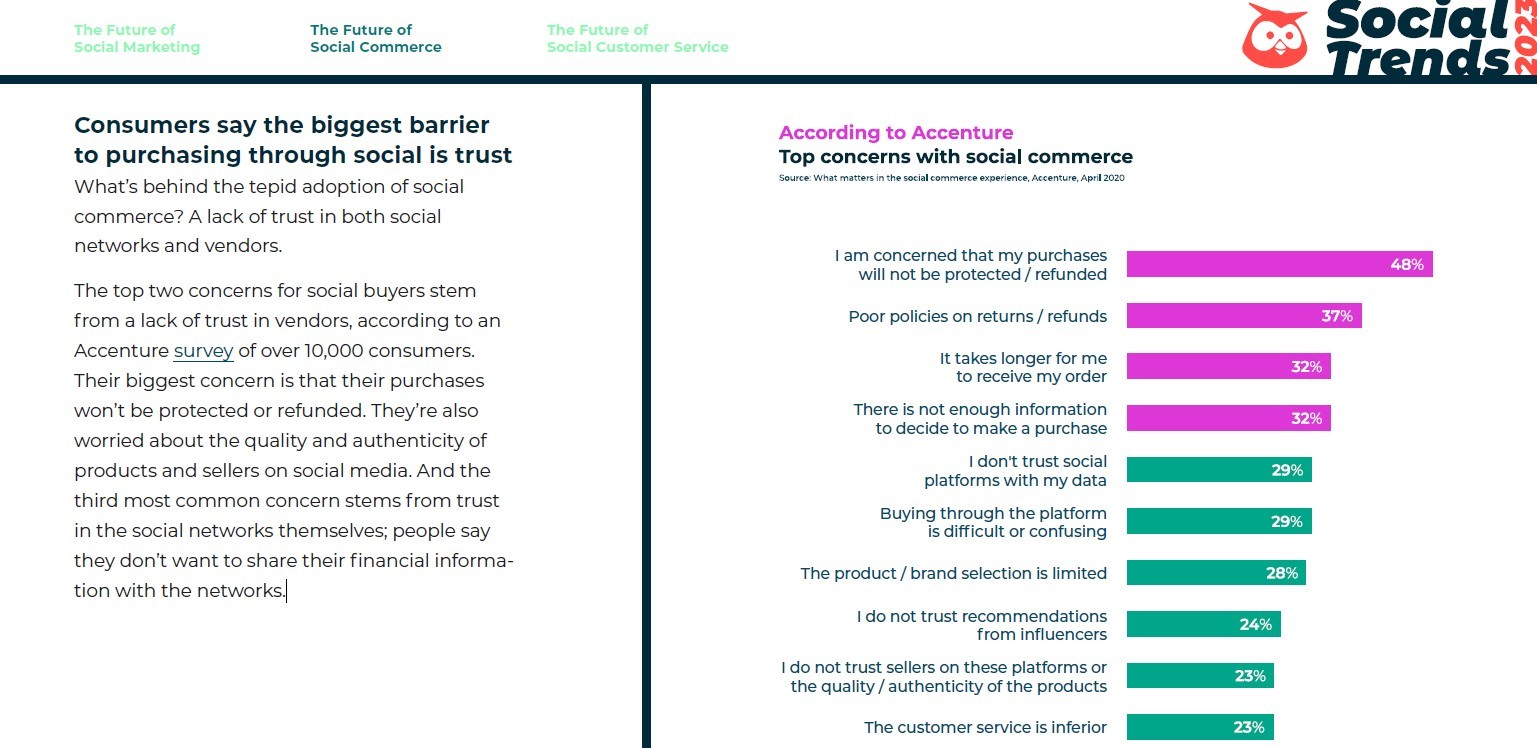Click the 32% not enough information bar
The width and height of the screenshot is (1537, 748).
(x=1228, y=418)
